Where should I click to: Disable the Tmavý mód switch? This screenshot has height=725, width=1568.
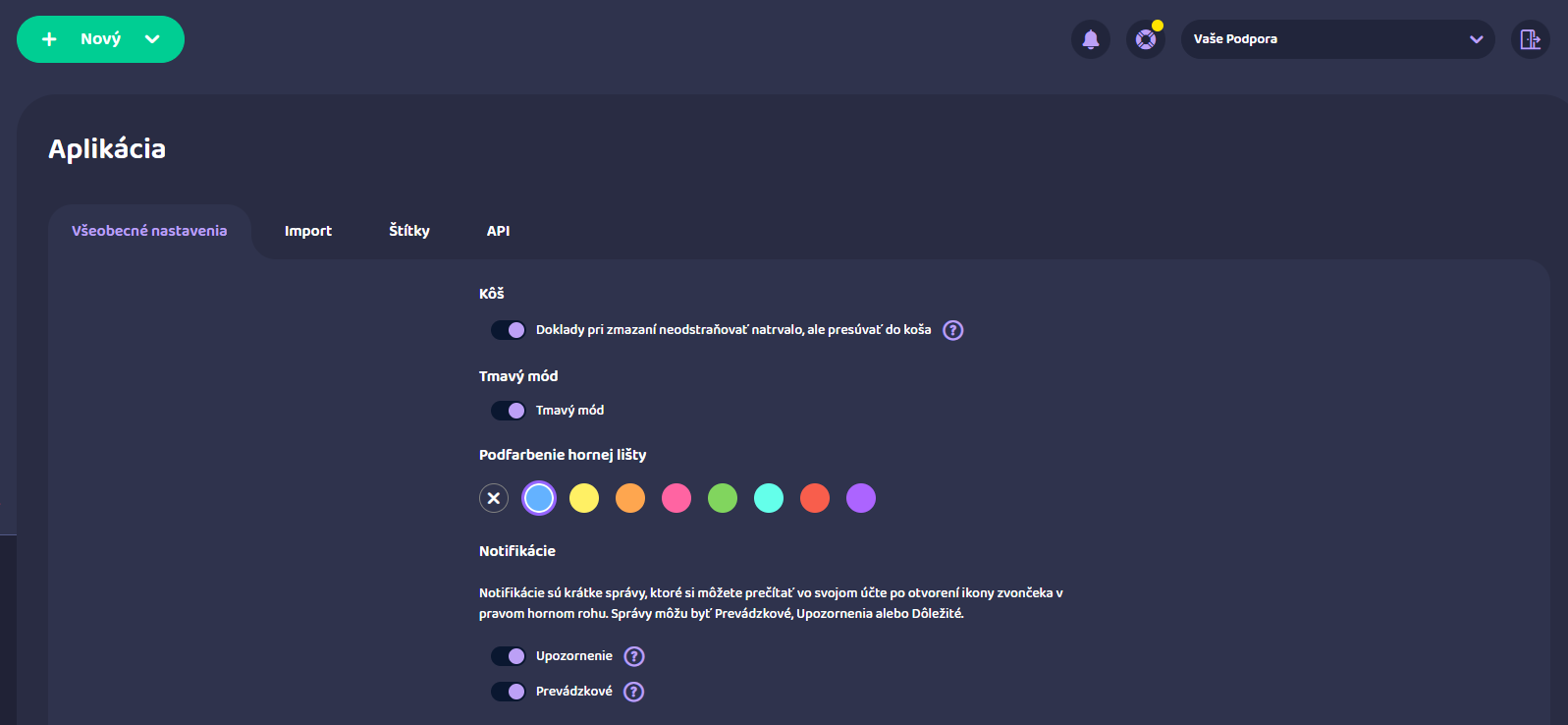click(x=509, y=411)
